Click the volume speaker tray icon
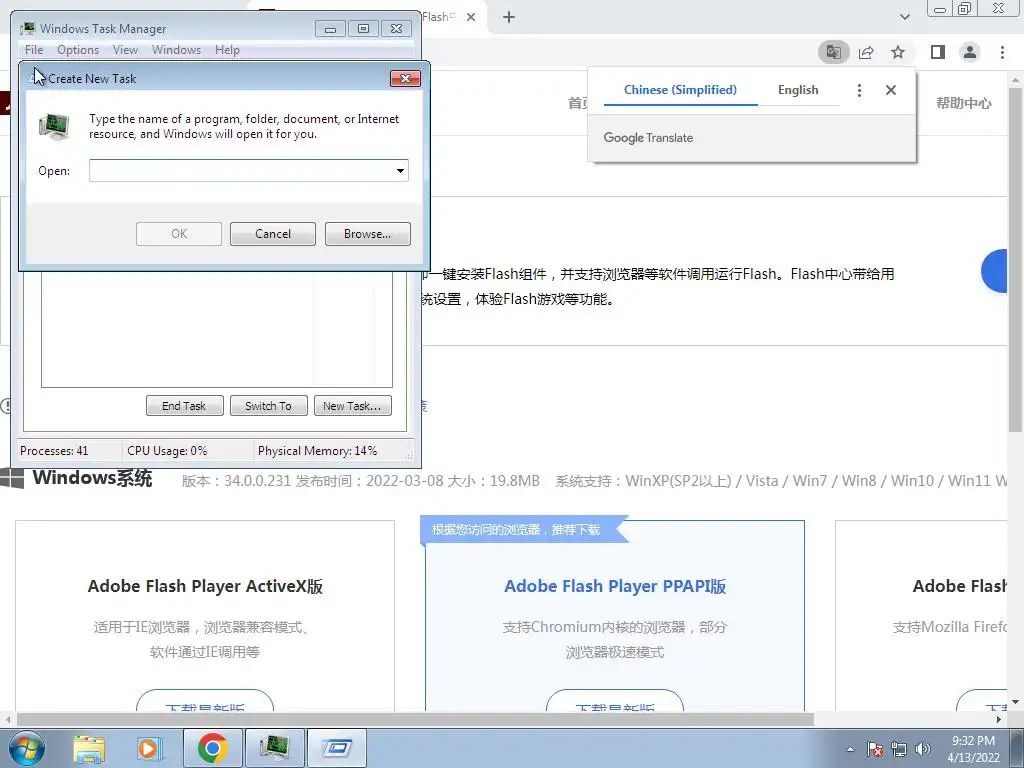 [923, 749]
